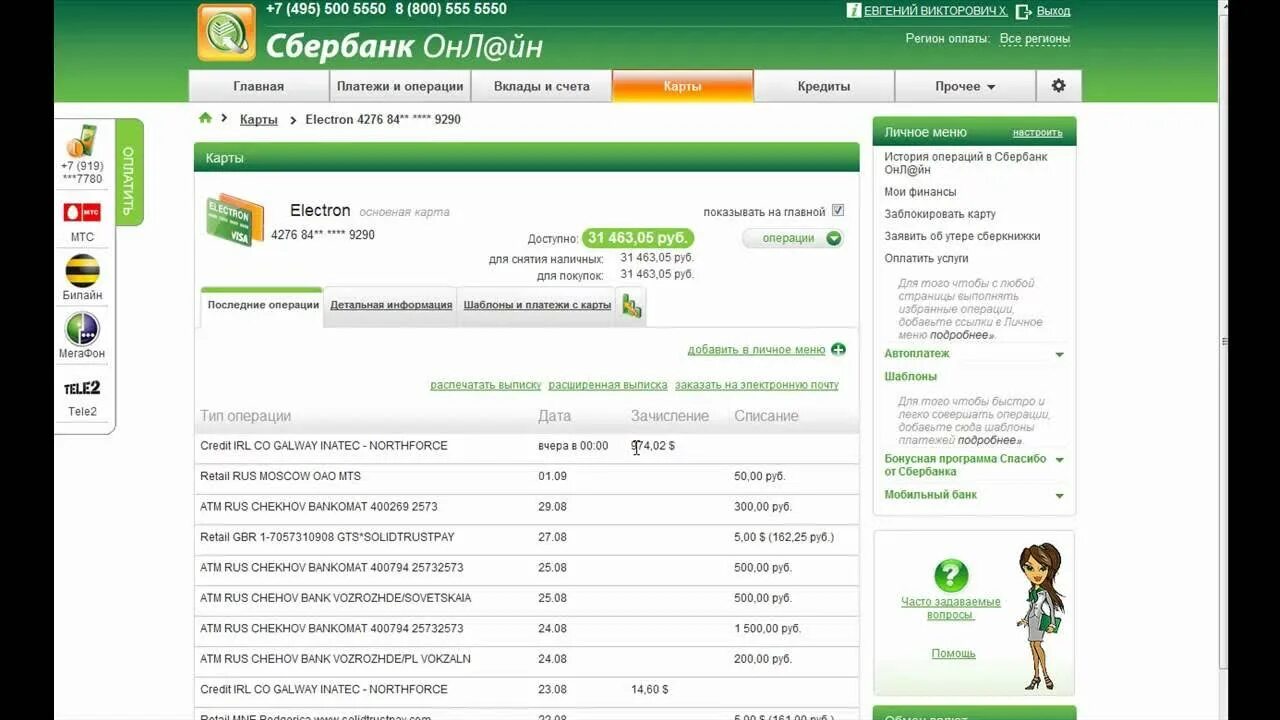This screenshot has width=1280, height=720.
Task: Select row 'Retail GBR 1-7057310908 GTS*SOLIDTRUSTPAY'
Action: point(527,537)
